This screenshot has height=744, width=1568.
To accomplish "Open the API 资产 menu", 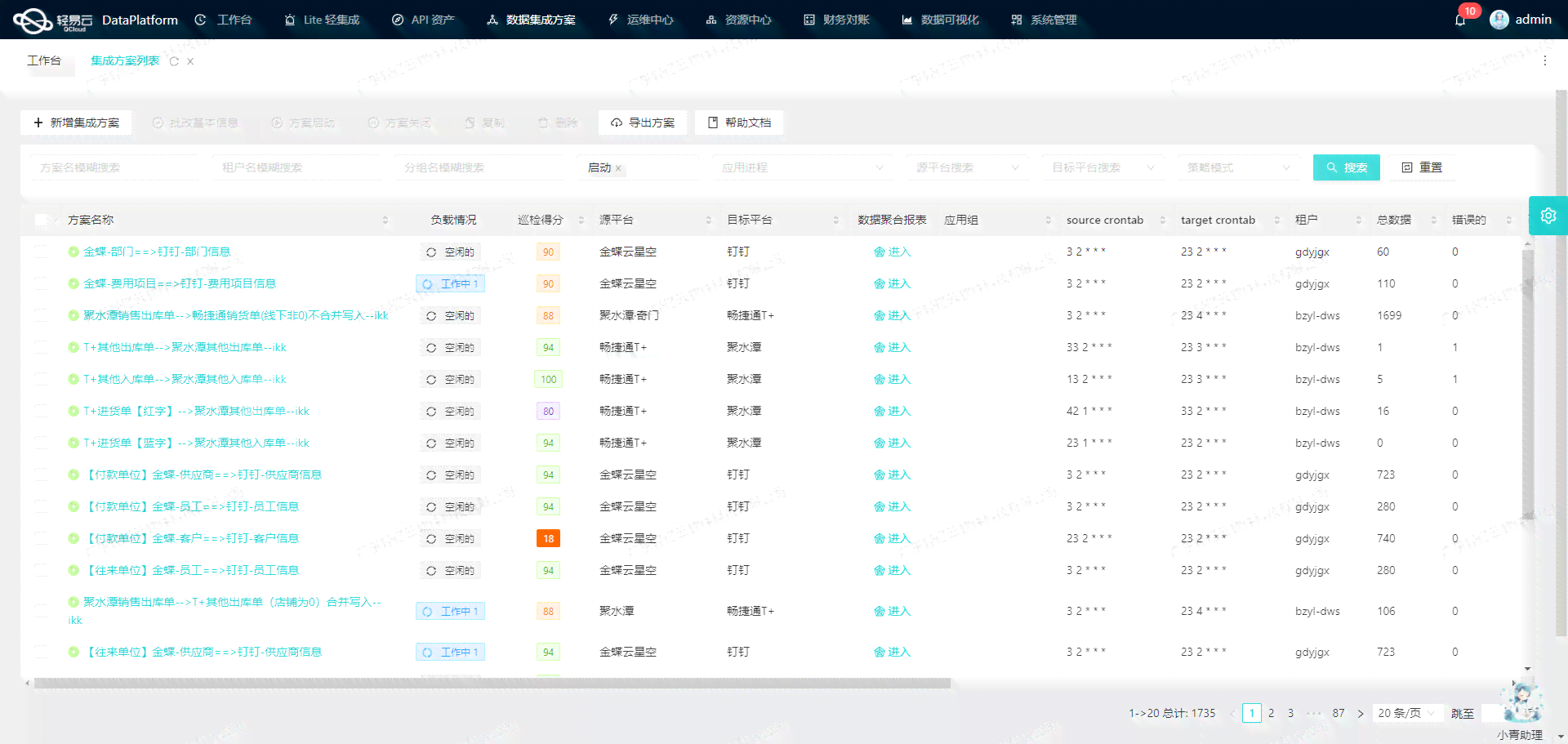I will pyautogui.click(x=423, y=20).
